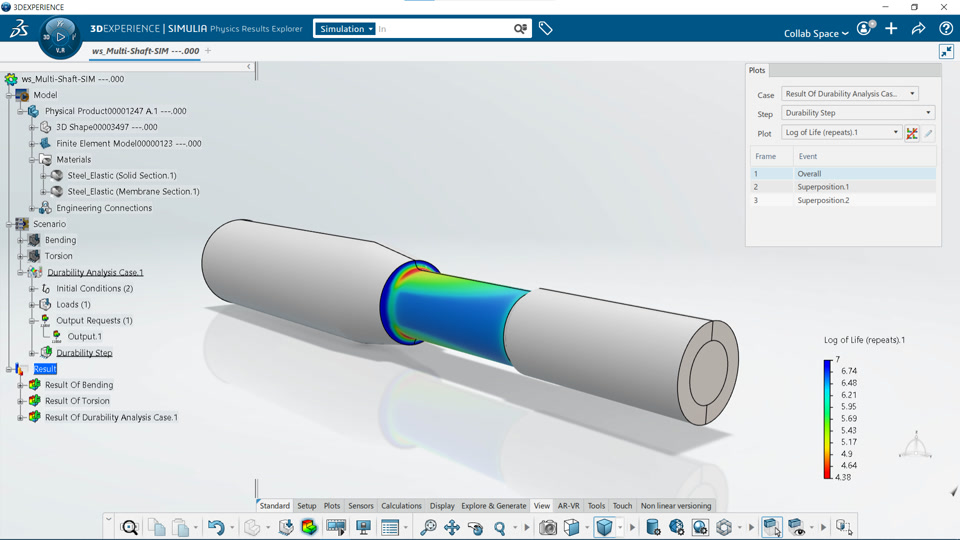
Task: Click the Fit All In magnifier icon
Action: pyautogui.click(x=129, y=527)
